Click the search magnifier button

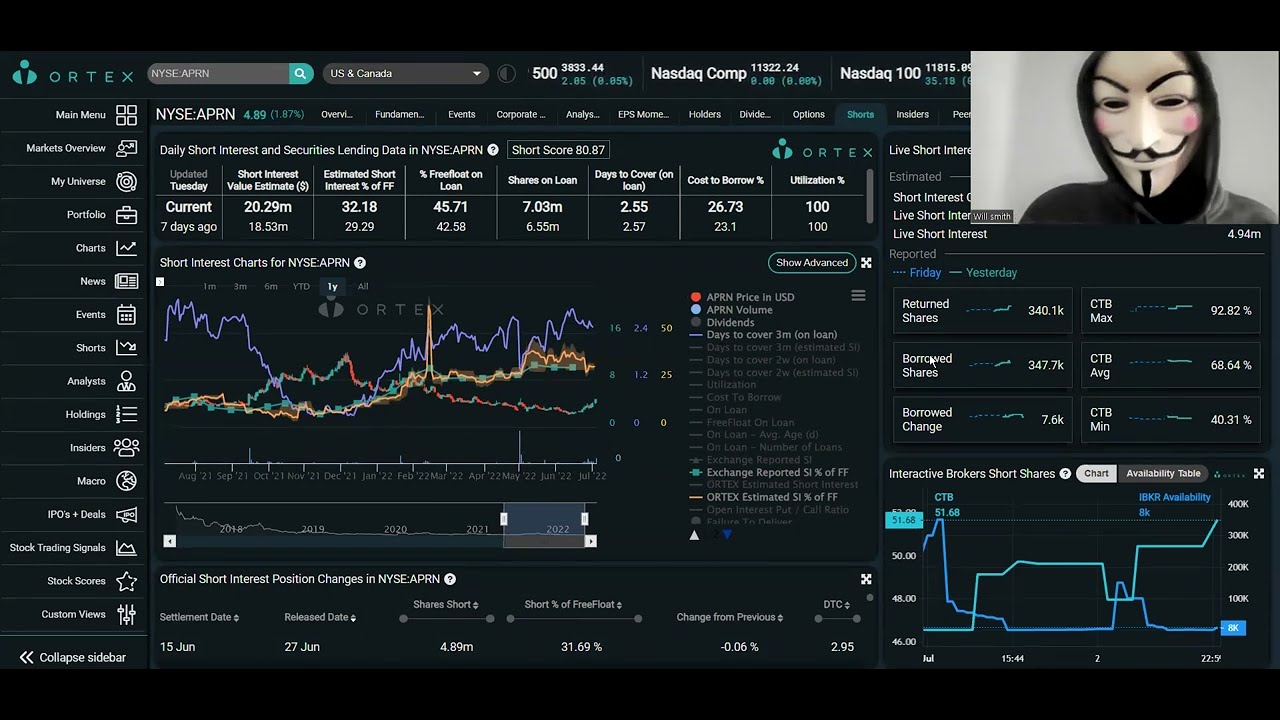tap(300, 73)
